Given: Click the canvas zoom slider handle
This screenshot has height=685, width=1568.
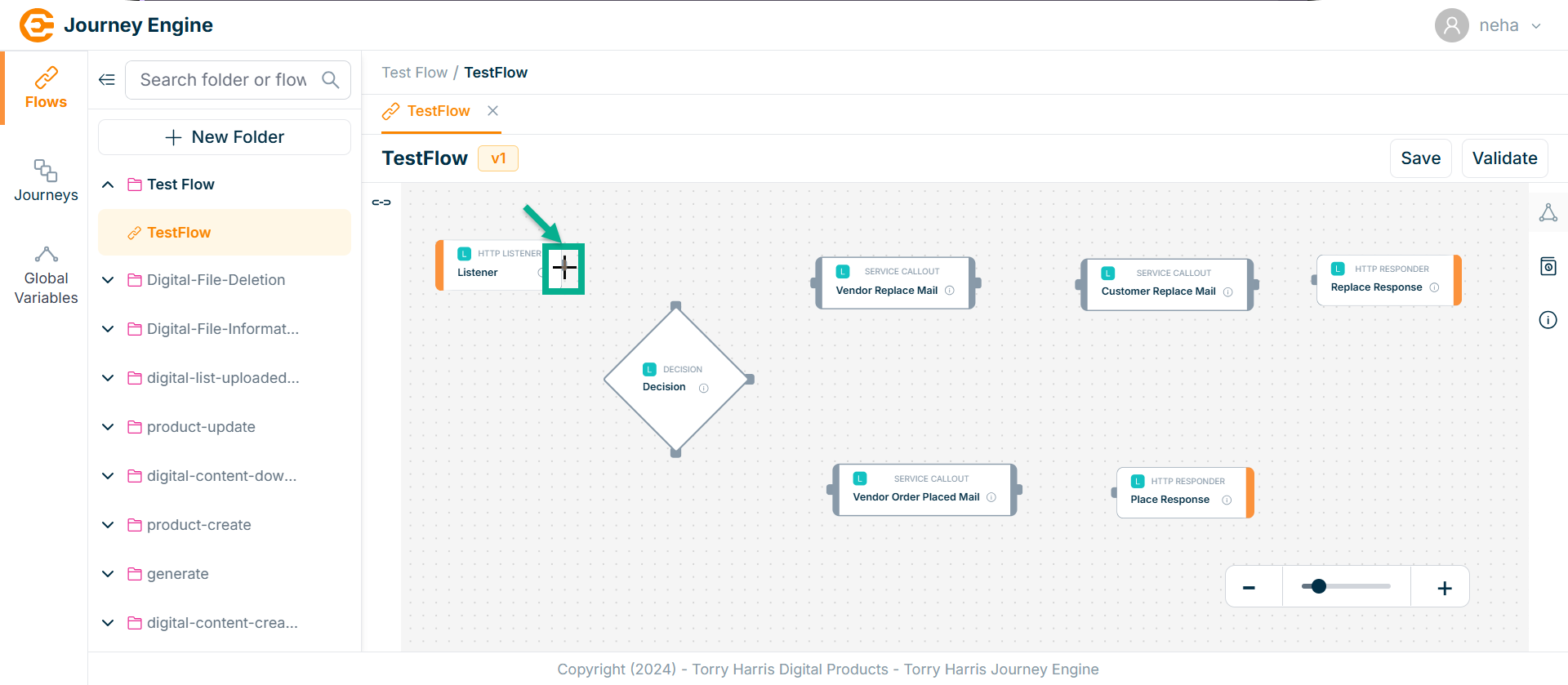Looking at the screenshot, I should click(x=1318, y=586).
